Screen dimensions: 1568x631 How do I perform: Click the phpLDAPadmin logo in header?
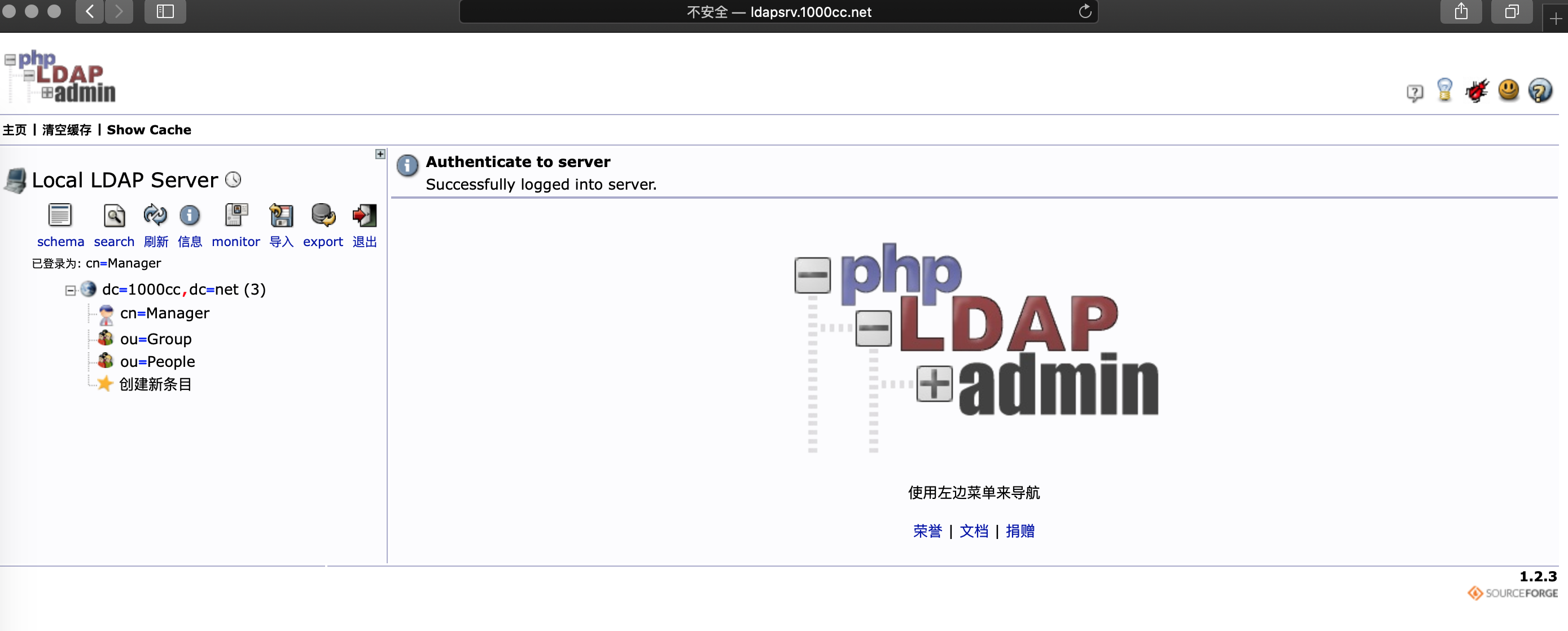click(61, 77)
